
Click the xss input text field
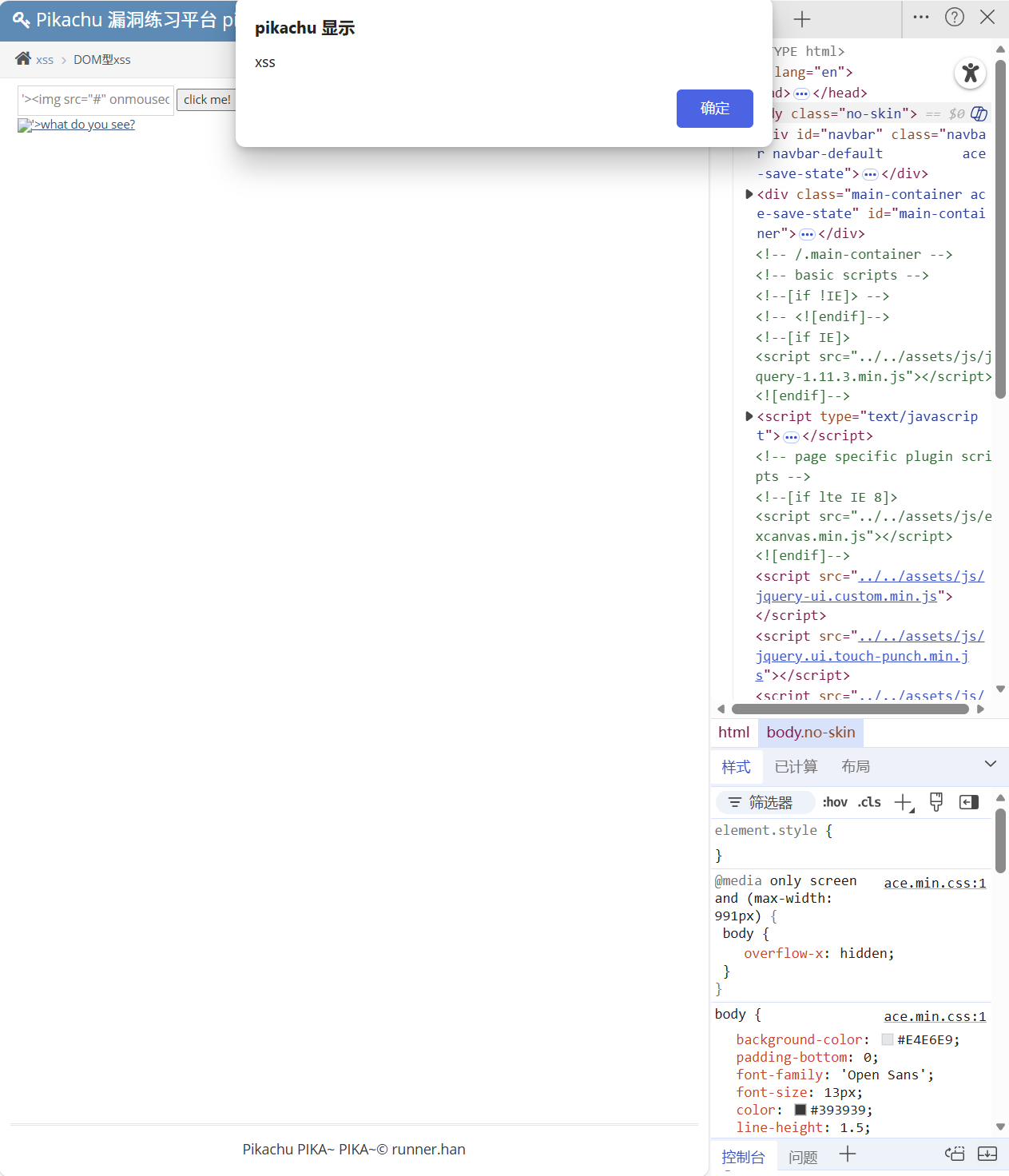[x=96, y=100]
